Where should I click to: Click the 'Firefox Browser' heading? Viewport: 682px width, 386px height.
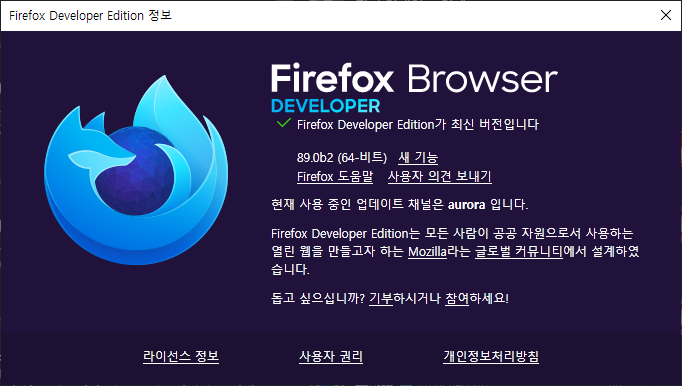point(414,78)
